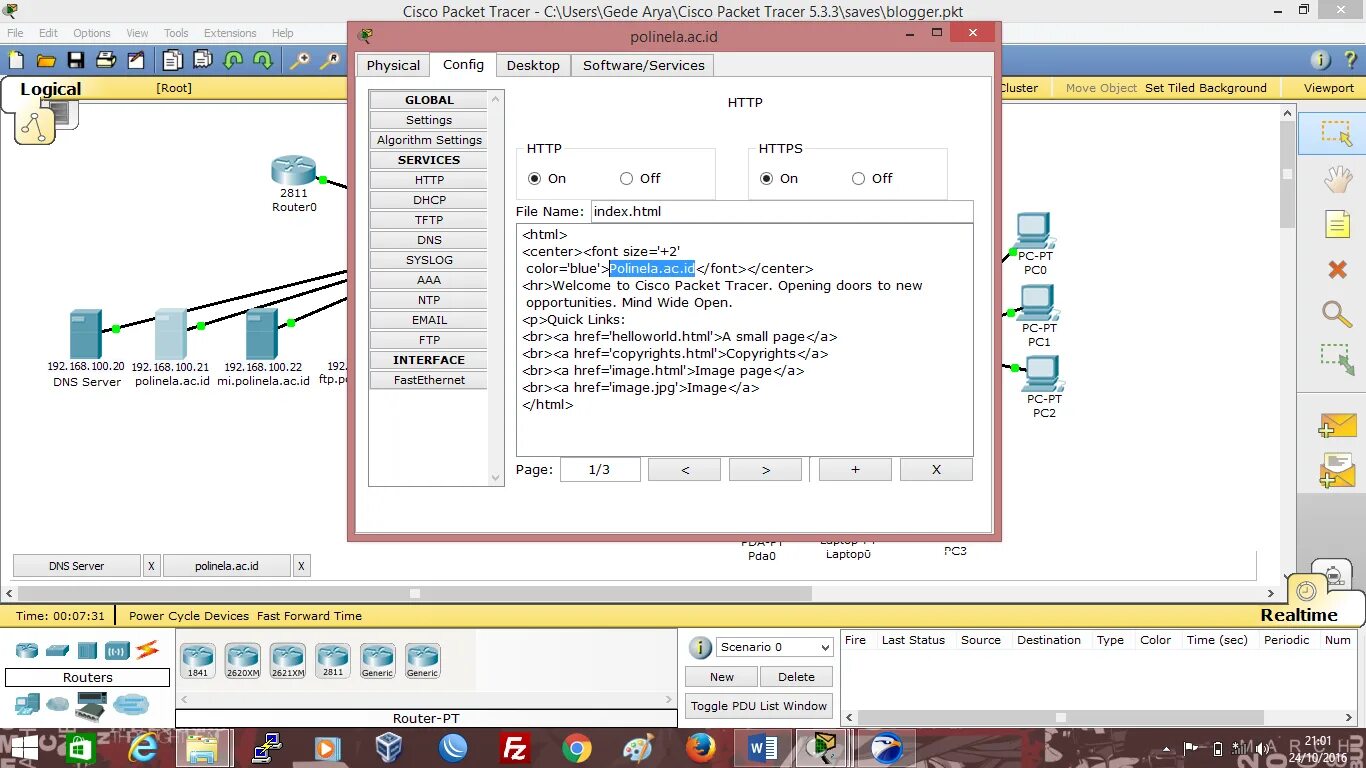The image size is (1366, 768).
Task: Go to previous page with < button
Action: click(685, 470)
